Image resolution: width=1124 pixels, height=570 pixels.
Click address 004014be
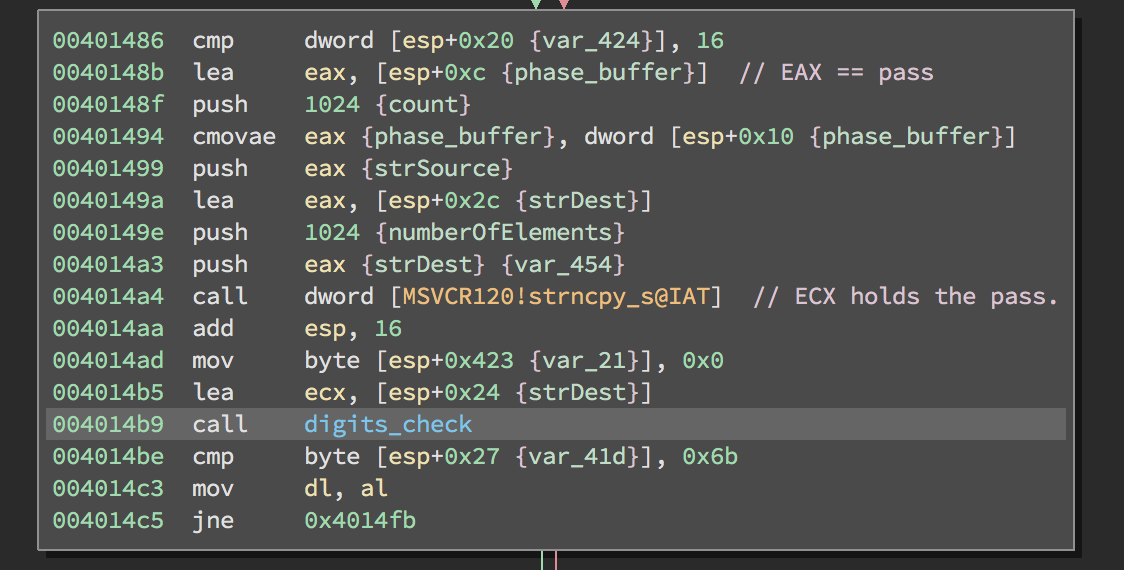(108, 456)
